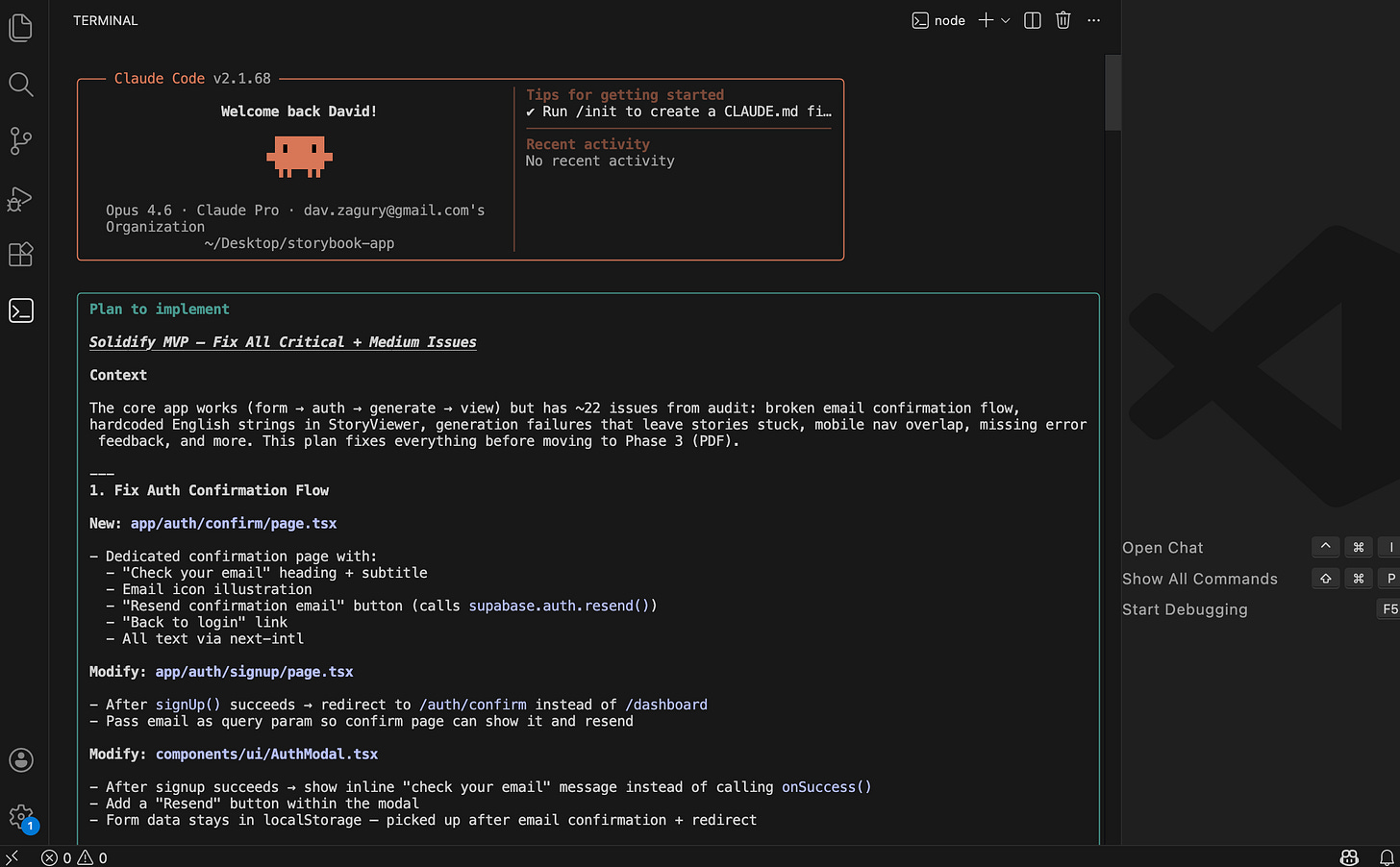Image resolution: width=1400 pixels, height=867 pixels.
Task: Open the Extensions view
Action: point(20,254)
